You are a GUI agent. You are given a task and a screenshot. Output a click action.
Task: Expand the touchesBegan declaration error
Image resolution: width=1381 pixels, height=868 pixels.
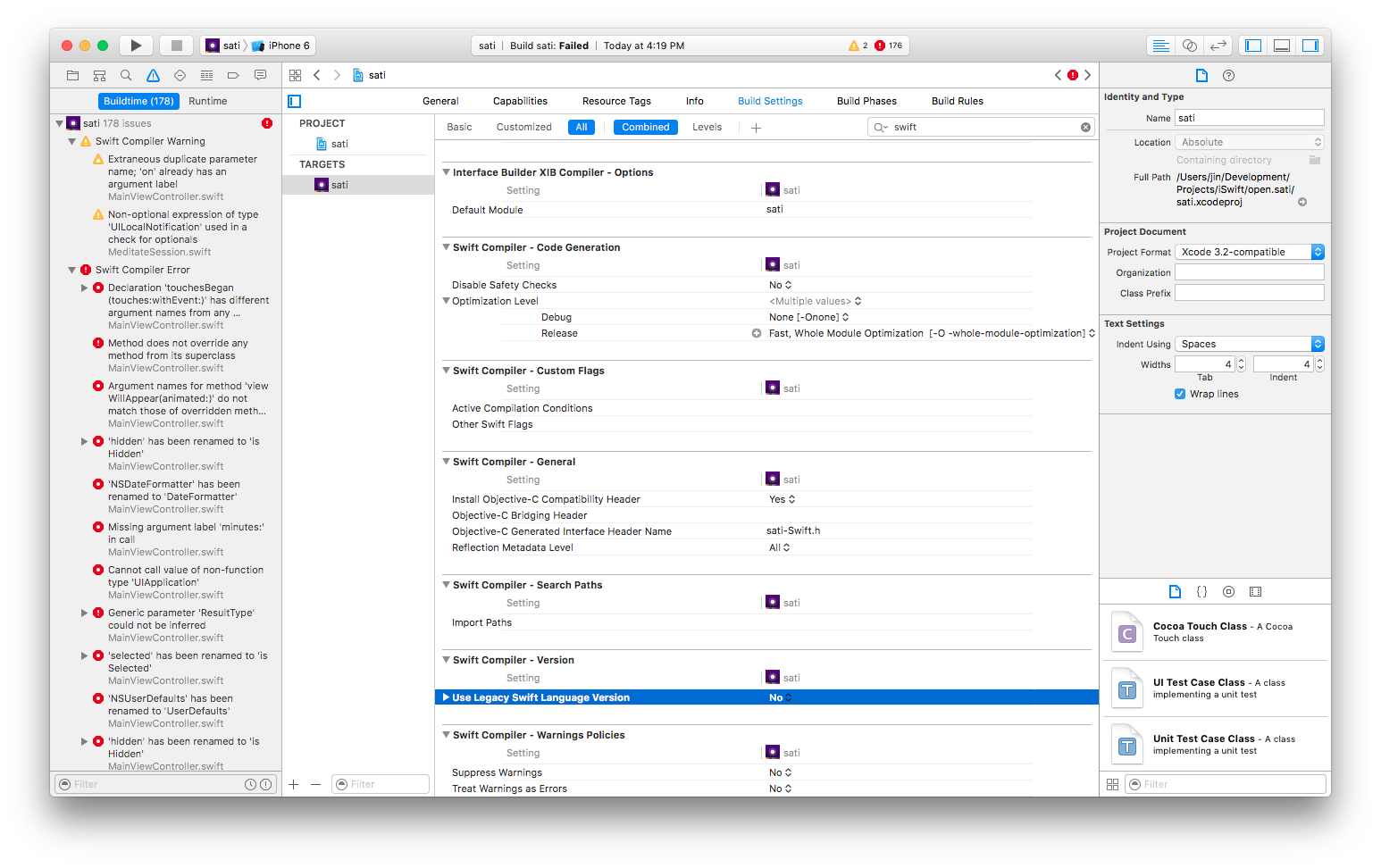(x=85, y=288)
